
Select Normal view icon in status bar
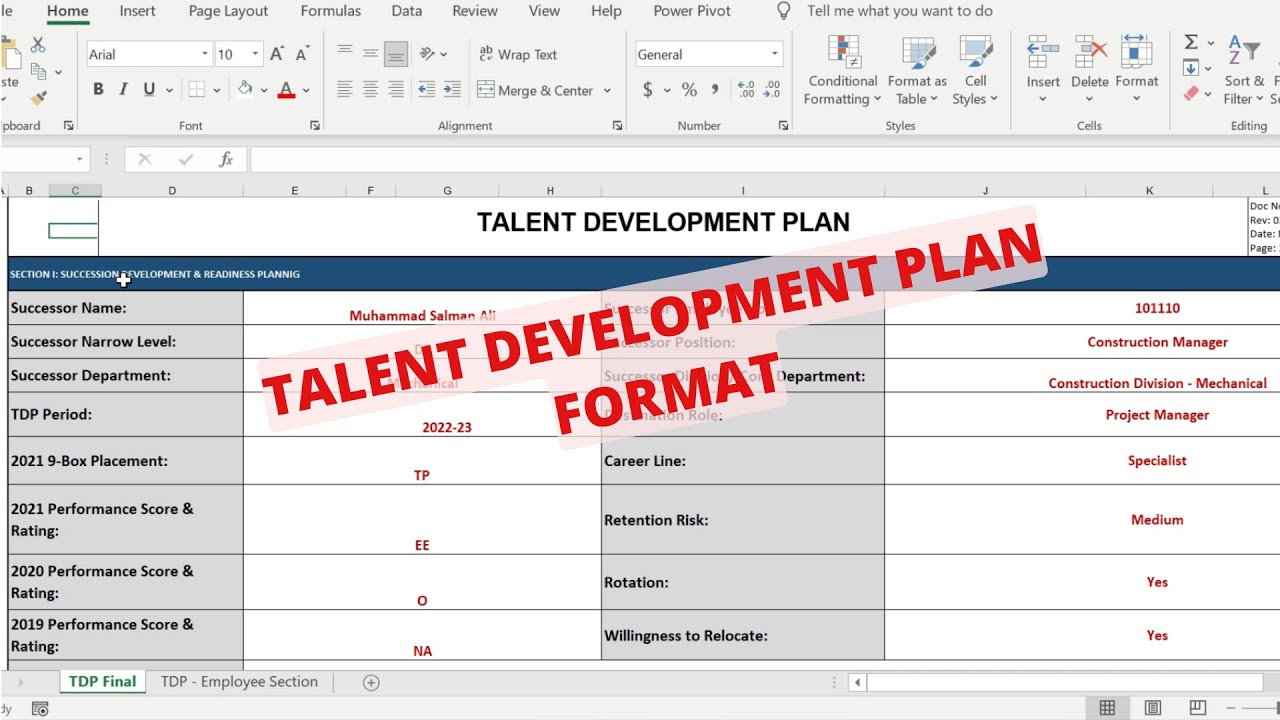1107,708
